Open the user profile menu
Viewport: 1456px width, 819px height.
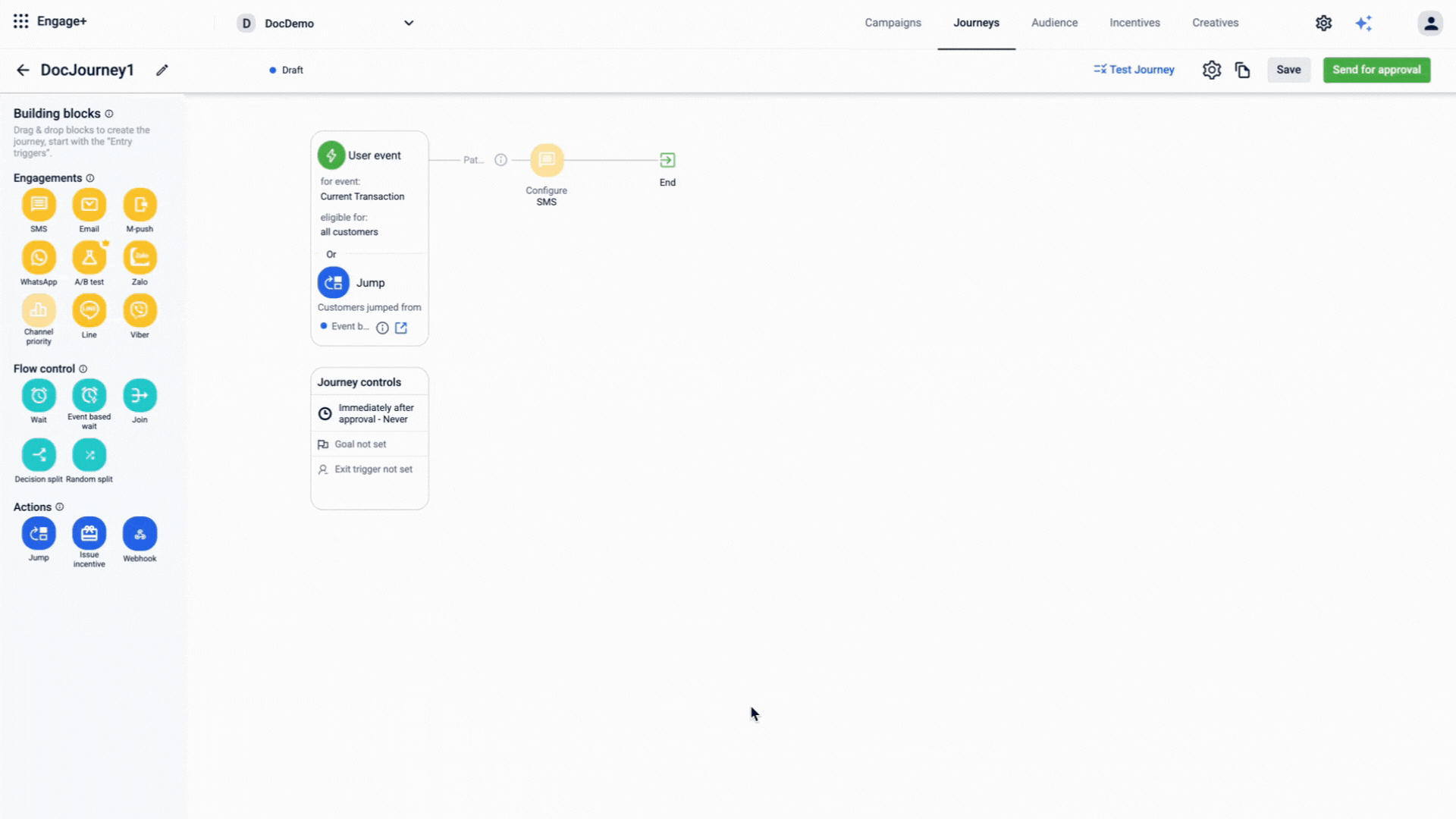pyautogui.click(x=1430, y=23)
